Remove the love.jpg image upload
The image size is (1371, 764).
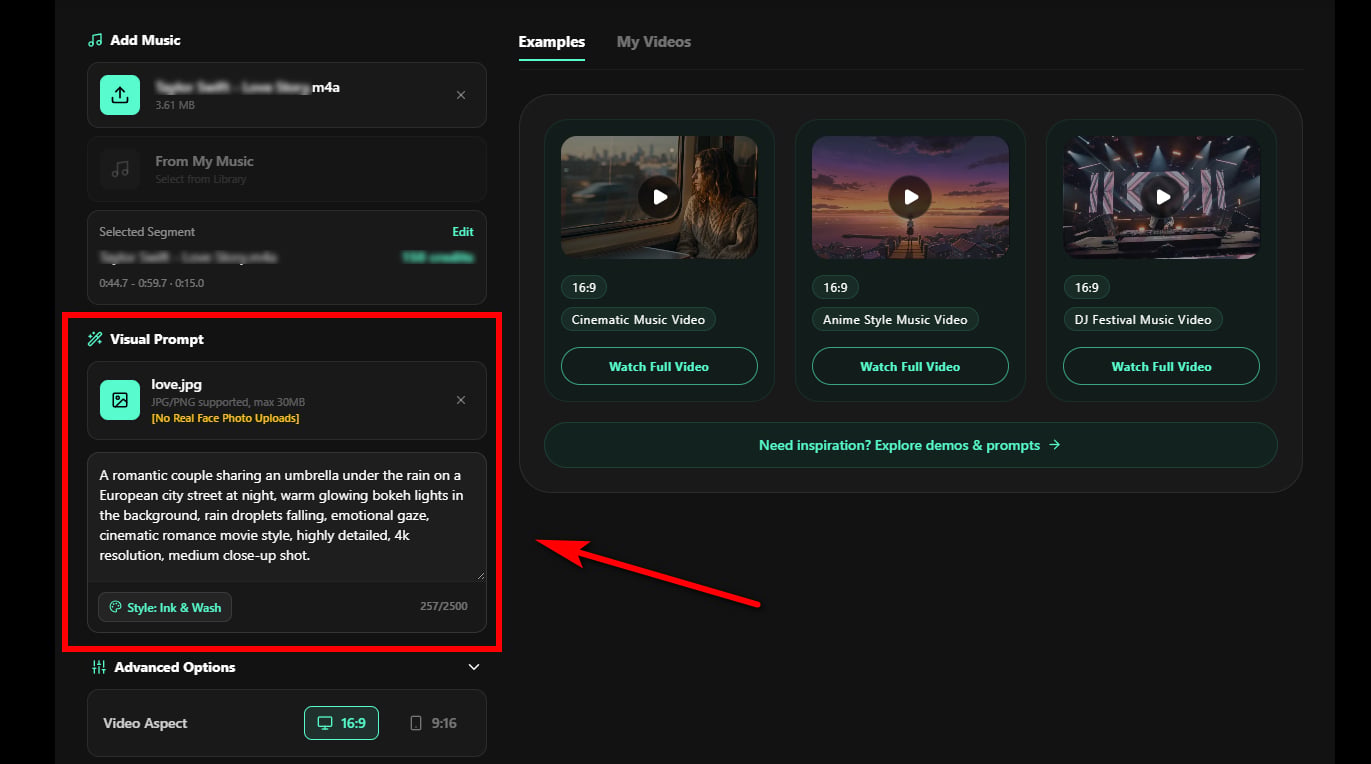(461, 400)
